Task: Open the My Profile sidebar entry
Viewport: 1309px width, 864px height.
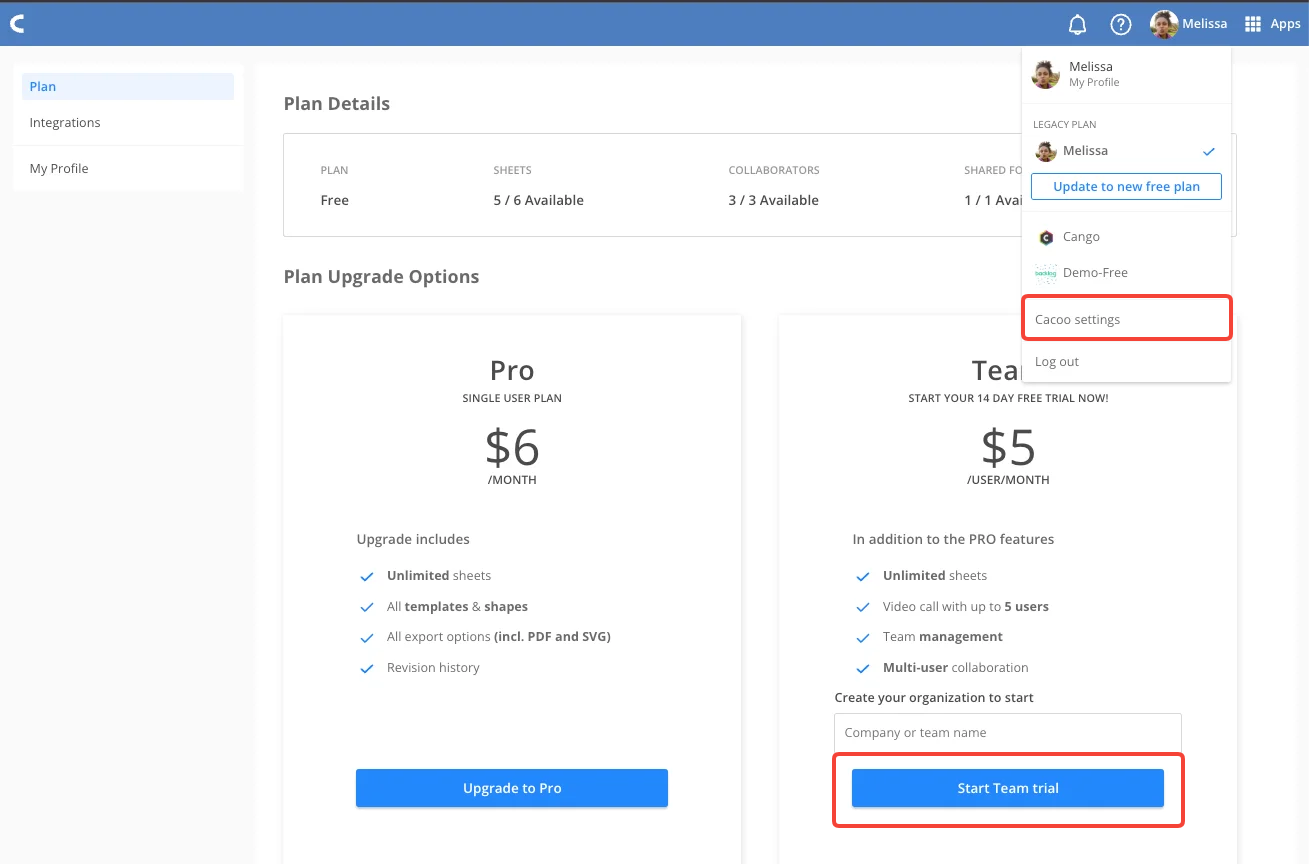Action: tap(58, 168)
